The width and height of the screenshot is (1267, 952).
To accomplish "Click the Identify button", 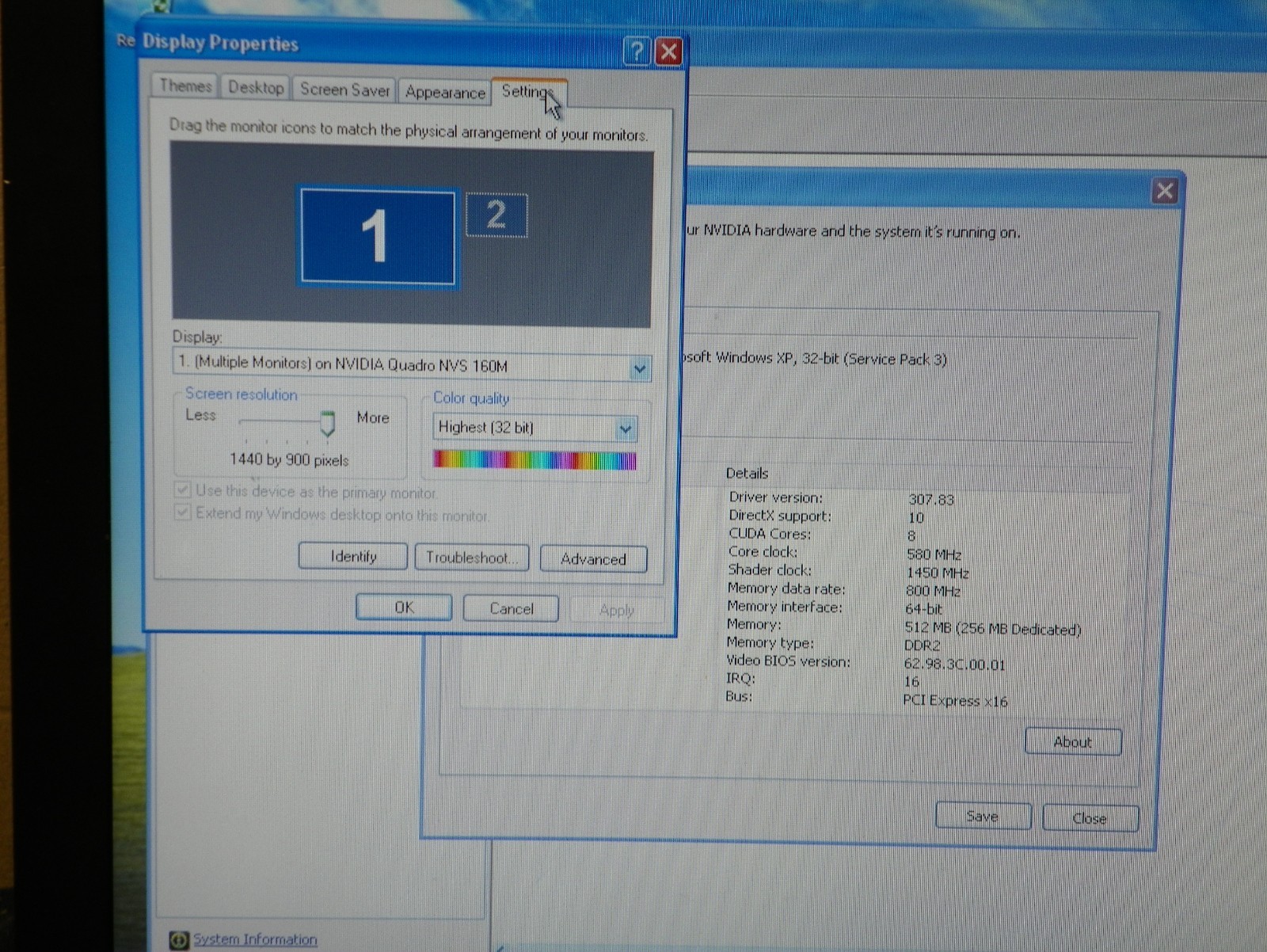I will (352, 556).
